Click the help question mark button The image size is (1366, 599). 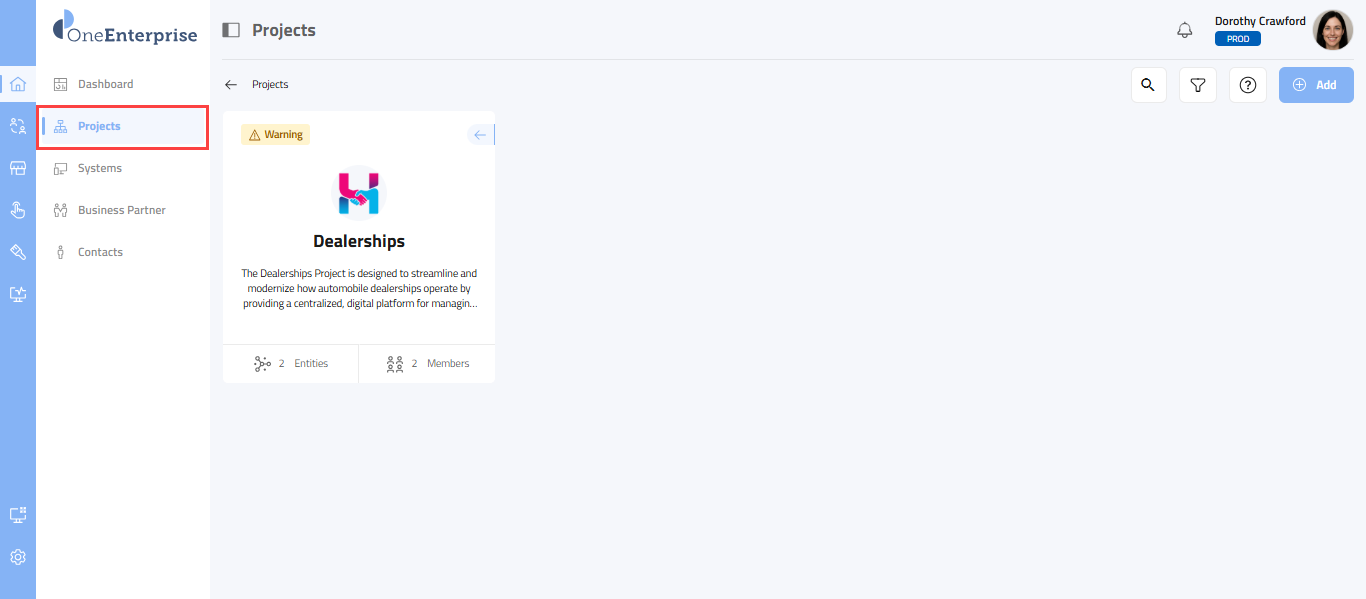(1248, 85)
